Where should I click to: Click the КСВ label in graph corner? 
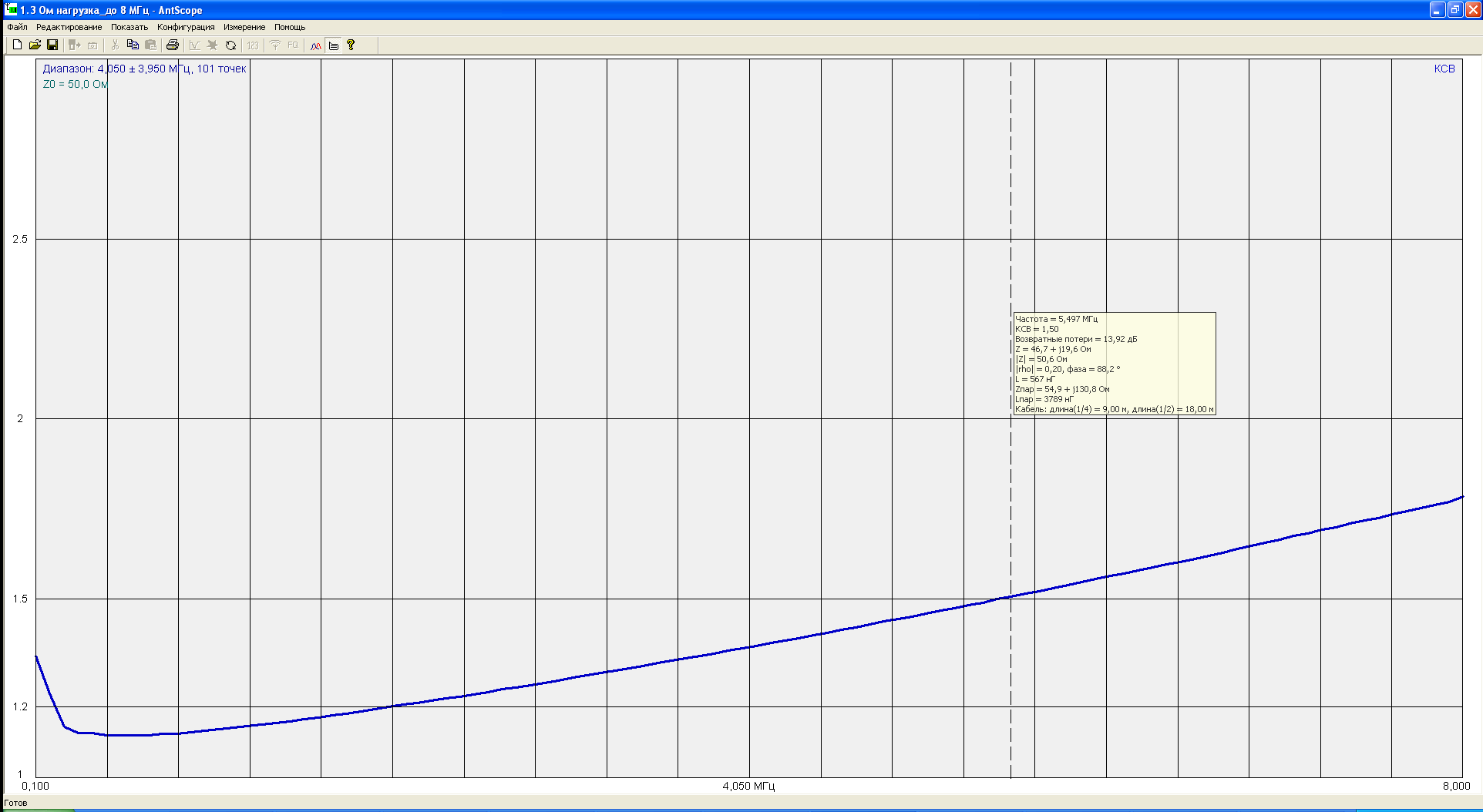tap(1444, 69)
